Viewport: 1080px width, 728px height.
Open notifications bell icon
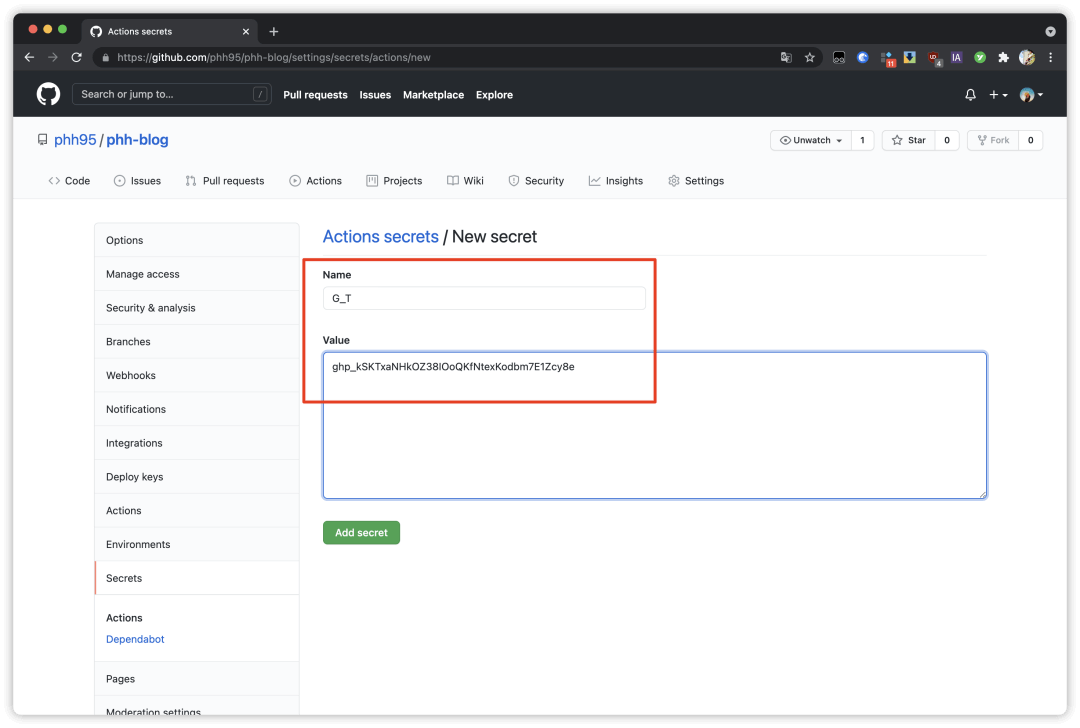point(970,94)
